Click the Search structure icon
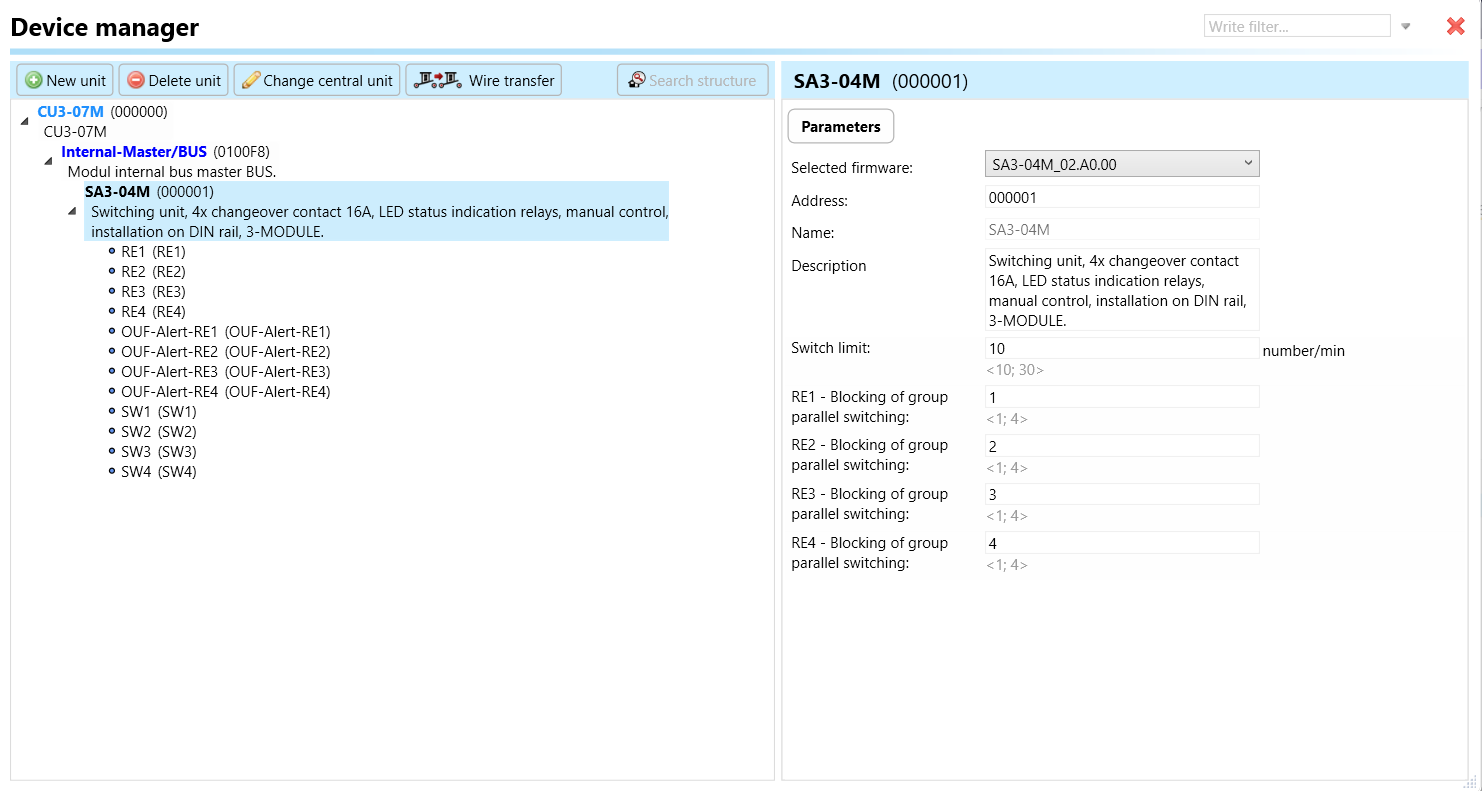Image resolution: width=1482 pixels, height=791 pixels. [x=636, y=80]
